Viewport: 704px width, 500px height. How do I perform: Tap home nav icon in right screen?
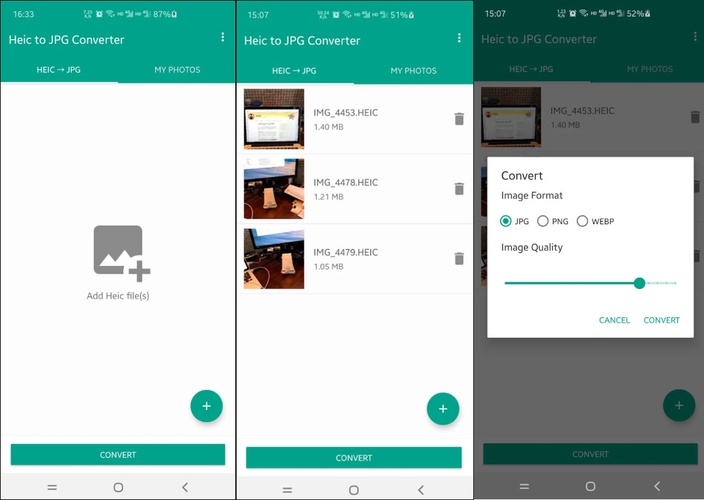coord(590,486)
